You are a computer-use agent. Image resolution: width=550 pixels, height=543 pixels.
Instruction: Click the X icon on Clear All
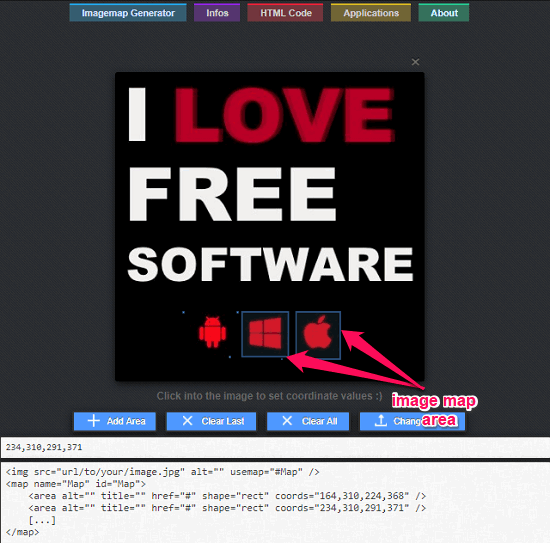tap(287, 421)
